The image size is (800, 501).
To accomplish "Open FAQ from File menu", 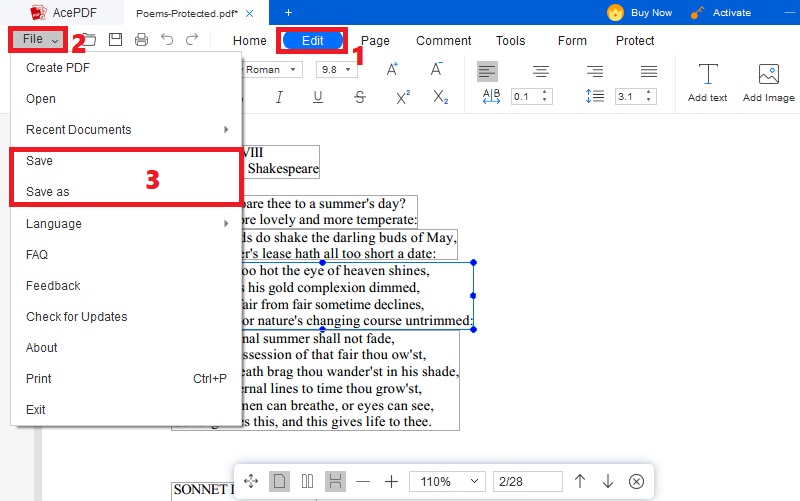I will tap(127, 255).
